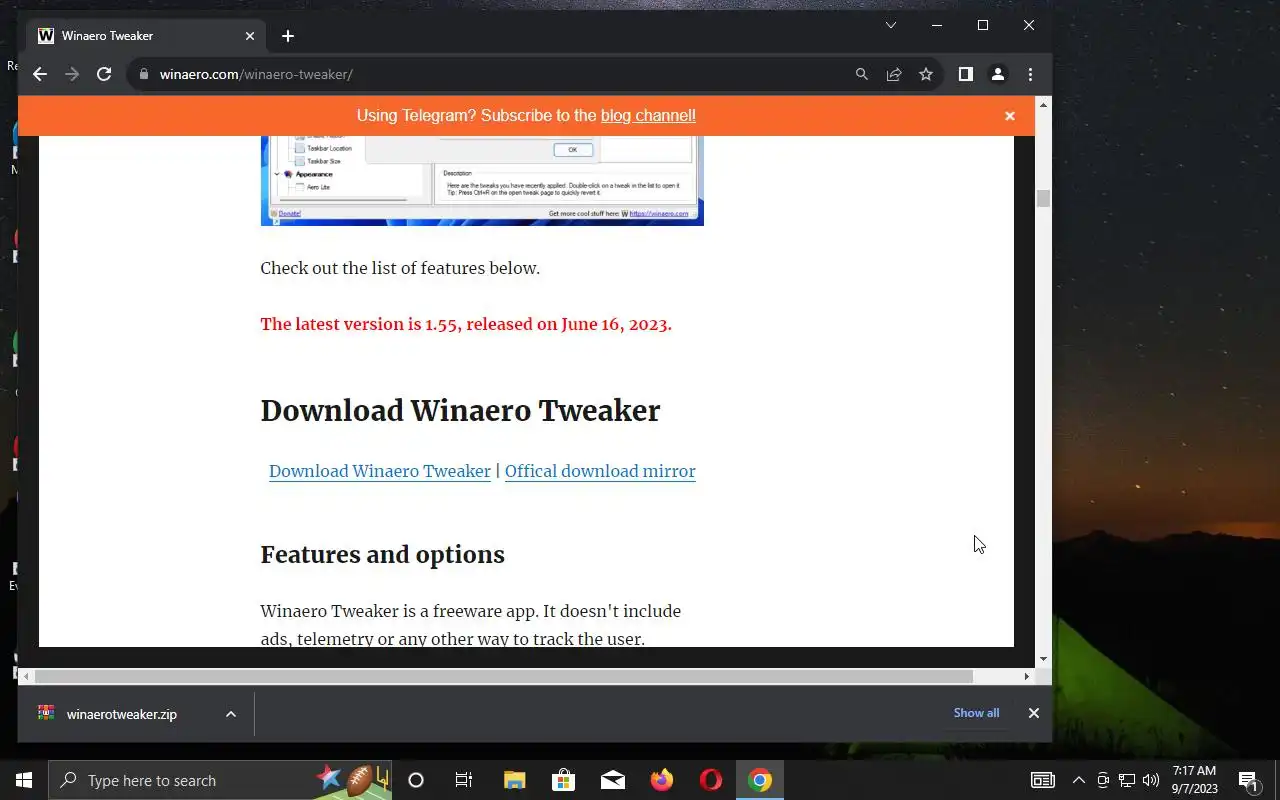This screenshot has width=1280, height=800.
Task: Open File Explorer from taskbar
Action: (x=514, y=780)
